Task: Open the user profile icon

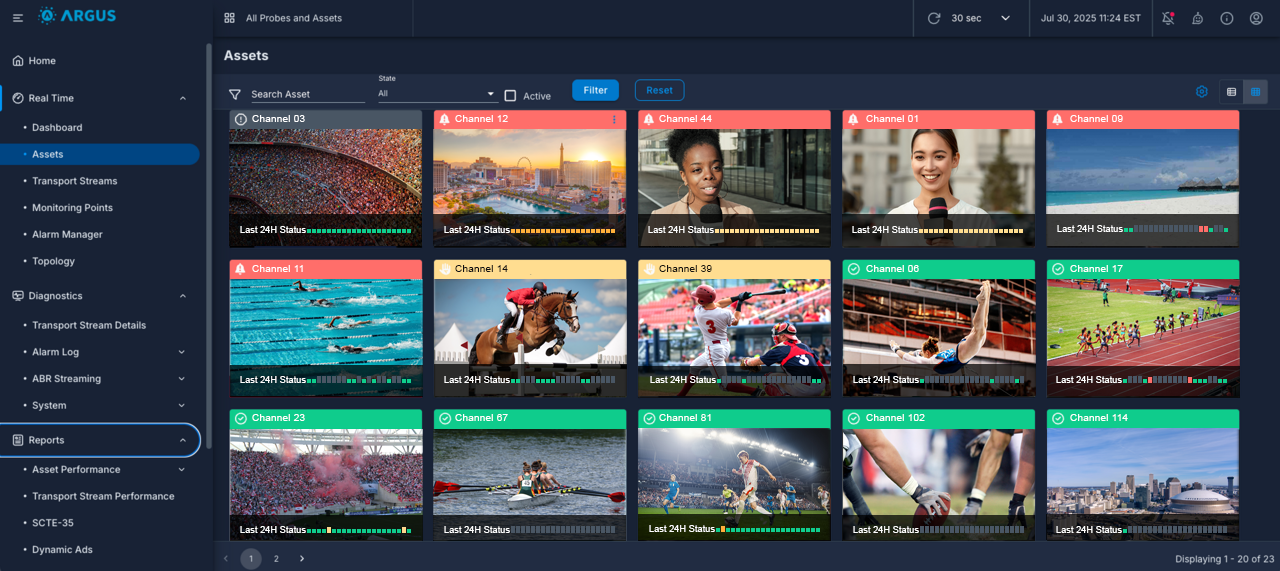Action: pos(1256,18)
